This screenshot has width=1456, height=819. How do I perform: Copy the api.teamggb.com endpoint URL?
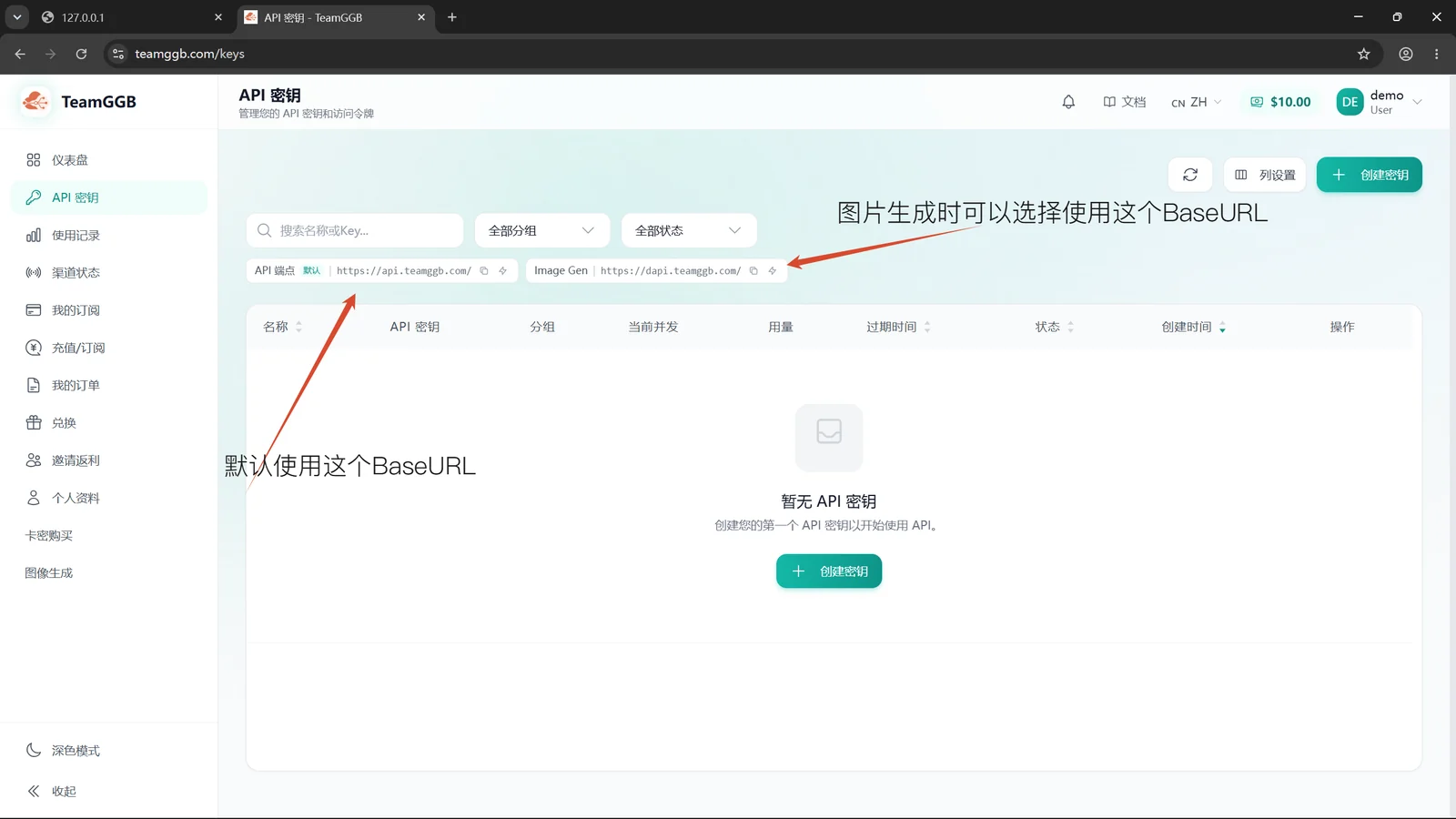click(484, 271)
